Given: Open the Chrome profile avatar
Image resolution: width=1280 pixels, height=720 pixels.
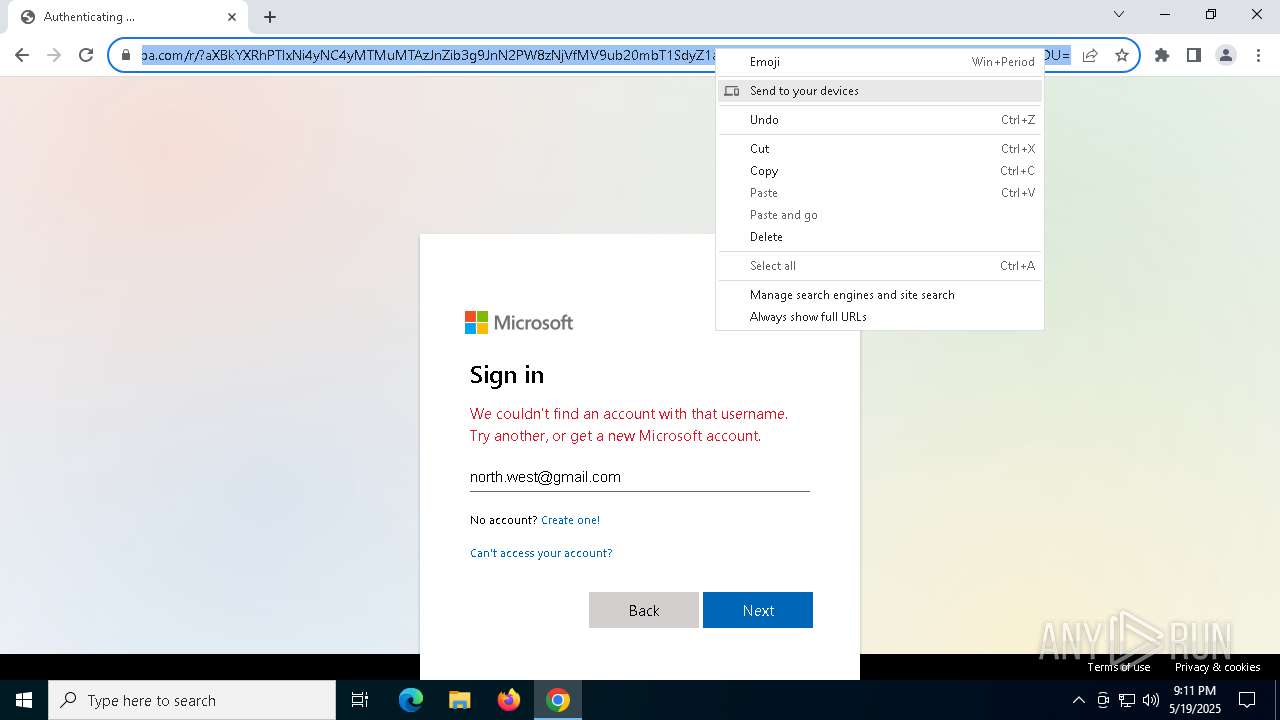Looking at the screenshot, I should [x=1226, y=55].
